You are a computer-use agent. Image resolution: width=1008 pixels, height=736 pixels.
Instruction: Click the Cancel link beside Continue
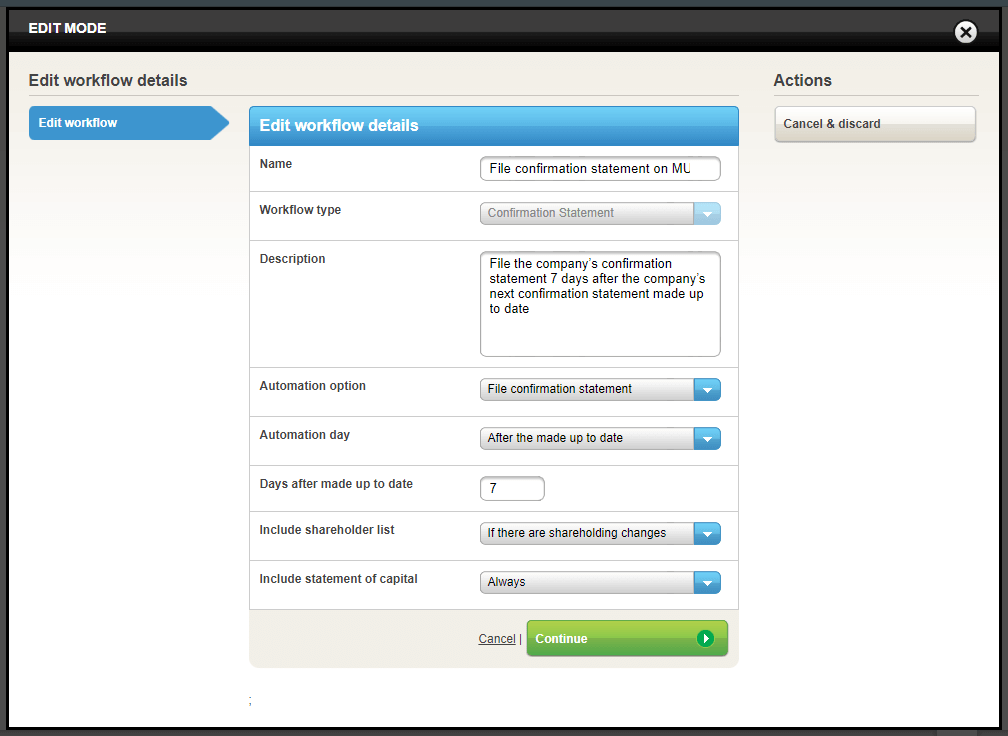click(496, 639)
